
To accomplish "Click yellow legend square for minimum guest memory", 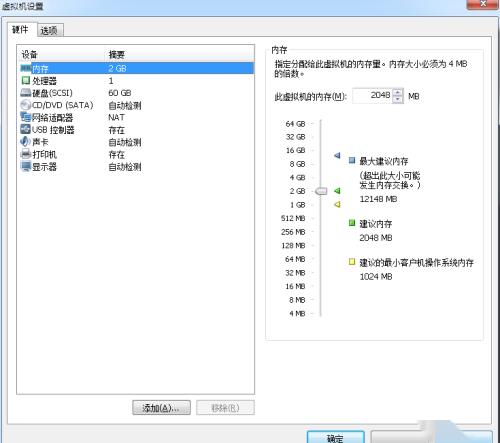I will coord(352,262).
